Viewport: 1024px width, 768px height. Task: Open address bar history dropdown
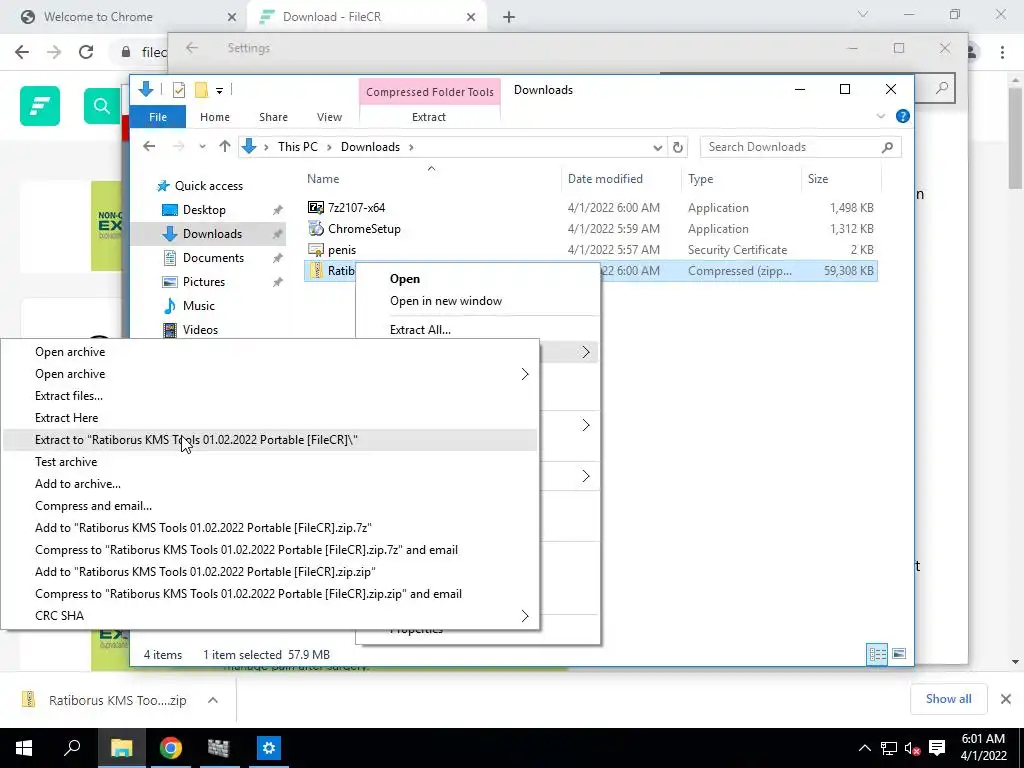657,148
